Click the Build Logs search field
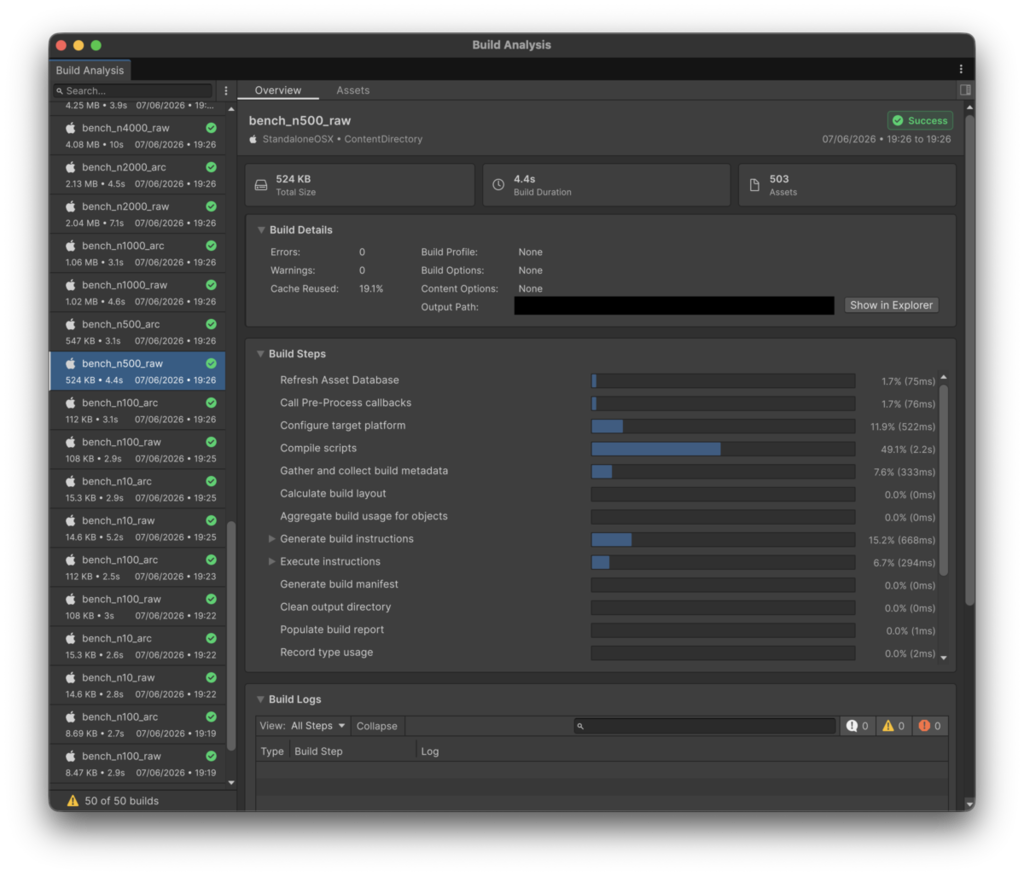1024x876 pixels. 705,726
